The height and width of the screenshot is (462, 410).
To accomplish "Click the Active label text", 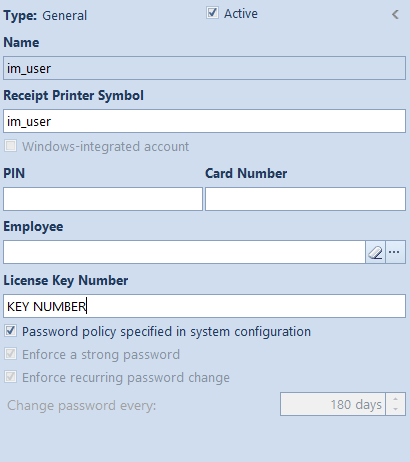I will click(x=241, y=14).
